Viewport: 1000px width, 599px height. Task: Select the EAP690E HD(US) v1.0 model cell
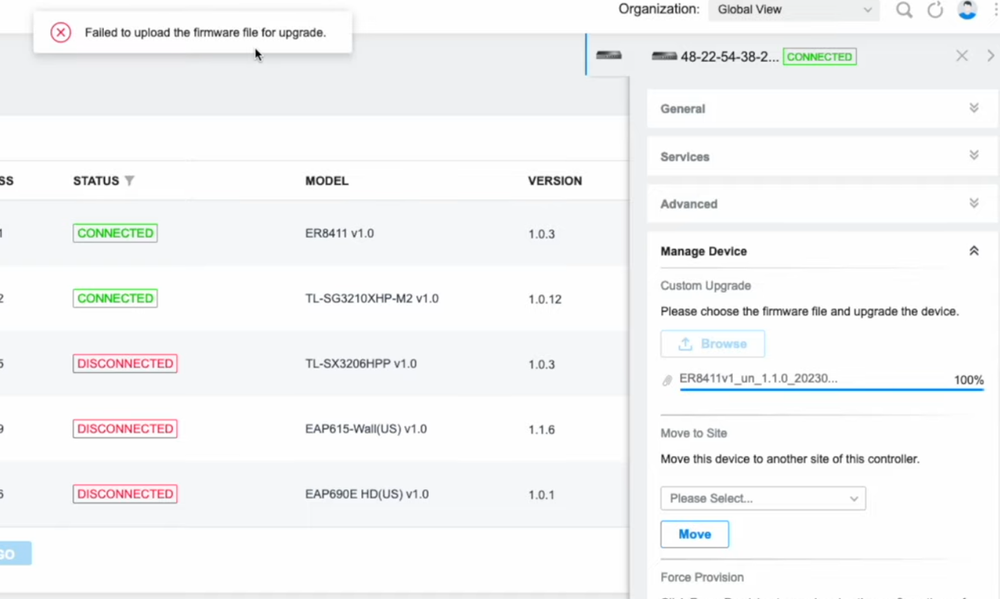pos(367,494)
